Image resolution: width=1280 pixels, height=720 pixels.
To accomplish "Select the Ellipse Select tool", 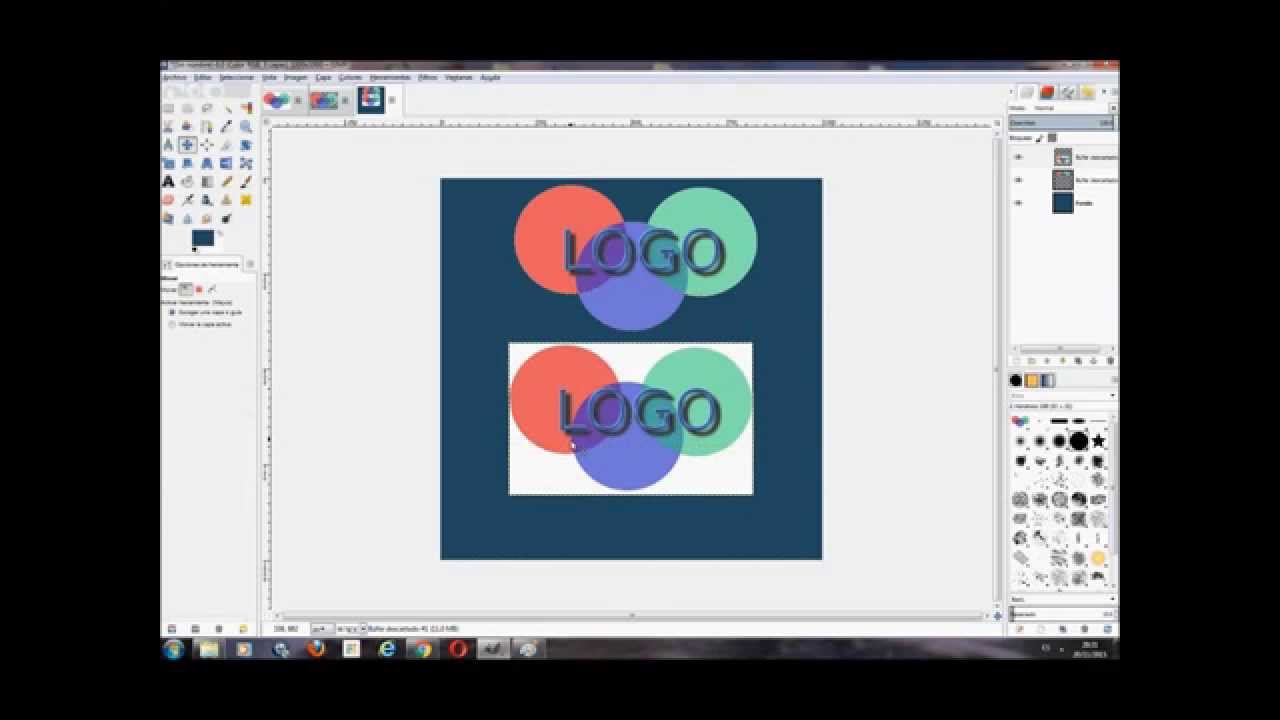I will pyautogui.click(x=187, y=108).
